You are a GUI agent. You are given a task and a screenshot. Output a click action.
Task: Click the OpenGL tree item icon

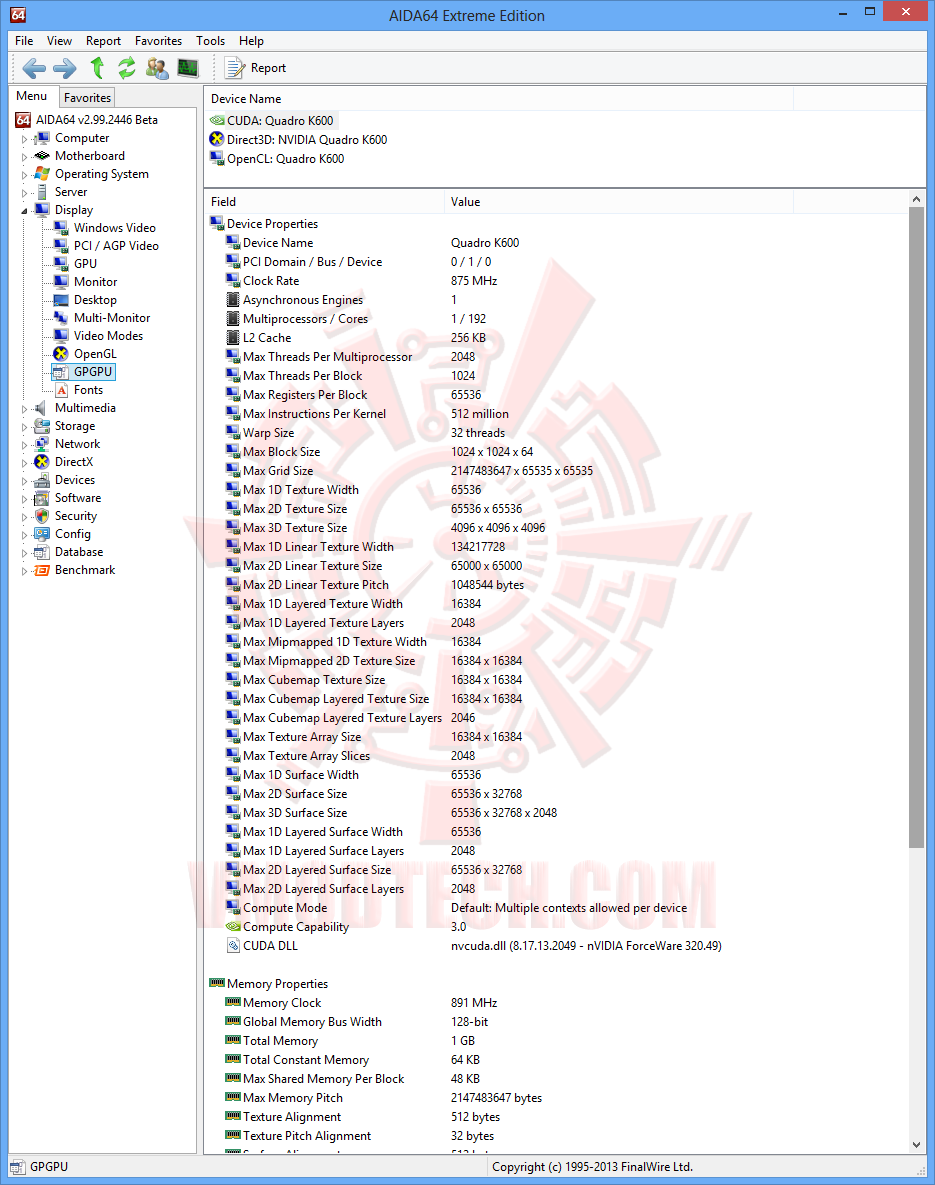[x=61, y=354]
